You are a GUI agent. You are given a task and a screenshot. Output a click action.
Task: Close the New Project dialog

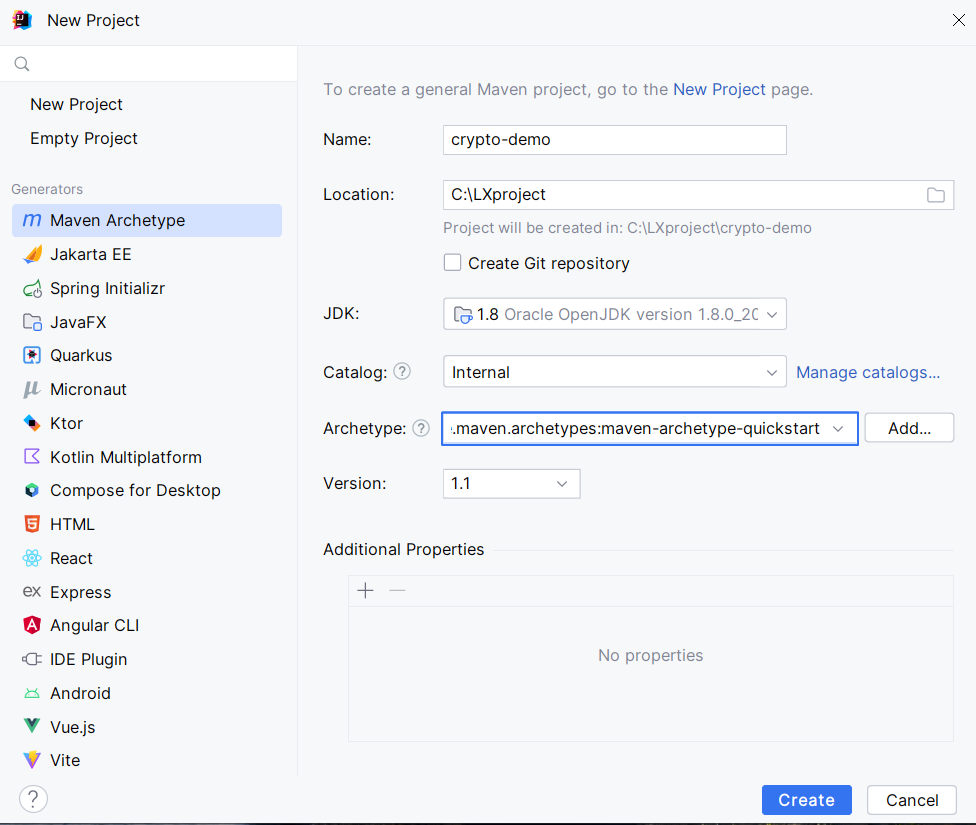point(959,20)
